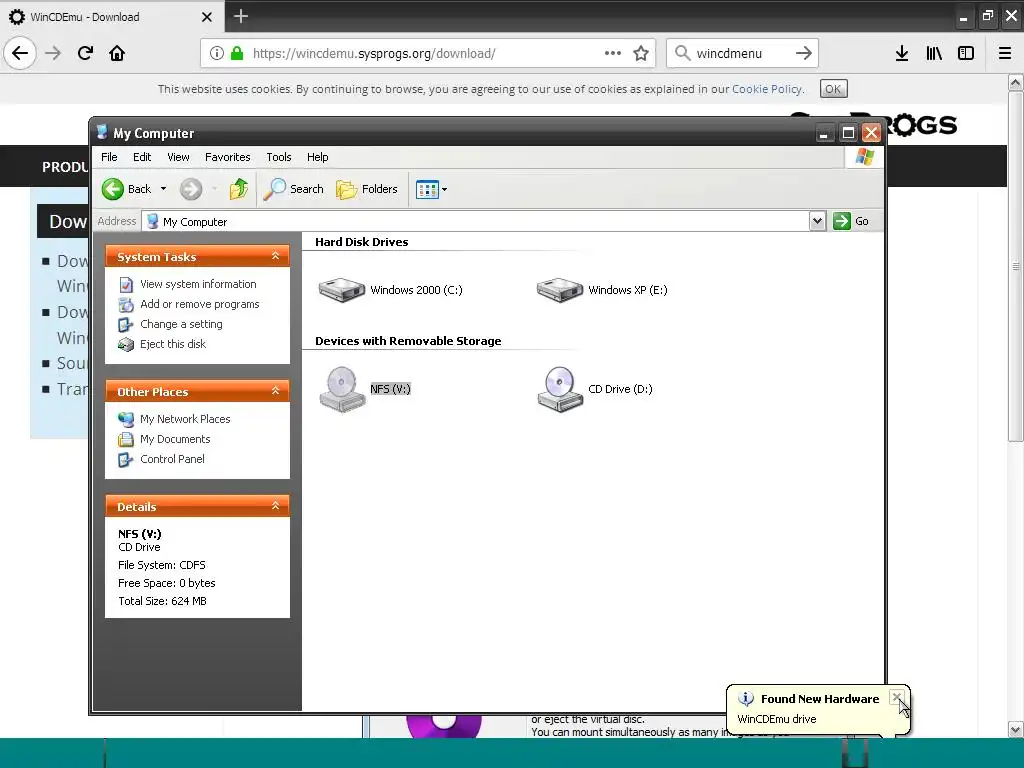Screen dimensions: 1024x768
Task: Toggle the Firefox sidebar
Action: coord(966,53)
